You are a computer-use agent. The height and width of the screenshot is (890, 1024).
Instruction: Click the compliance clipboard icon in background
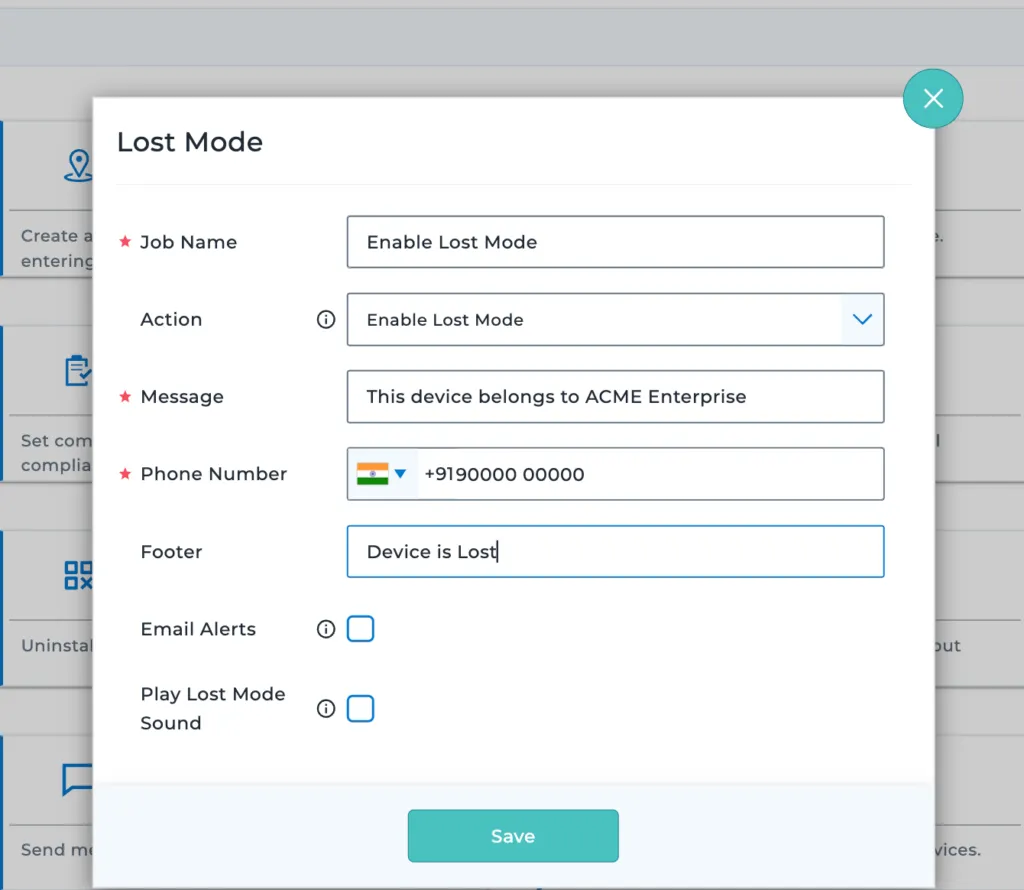tap(78, 370)
